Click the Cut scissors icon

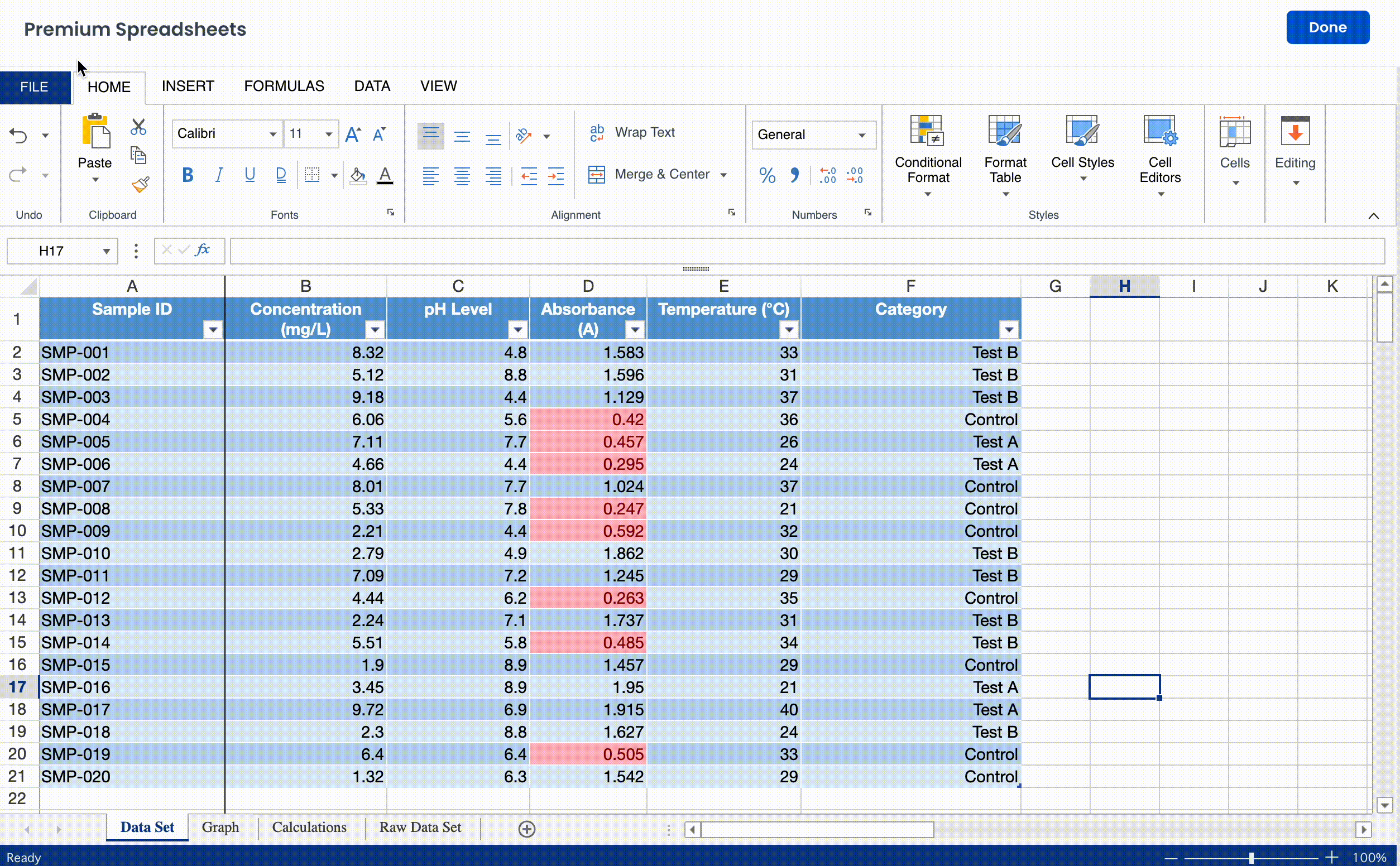tap(138, 127)
